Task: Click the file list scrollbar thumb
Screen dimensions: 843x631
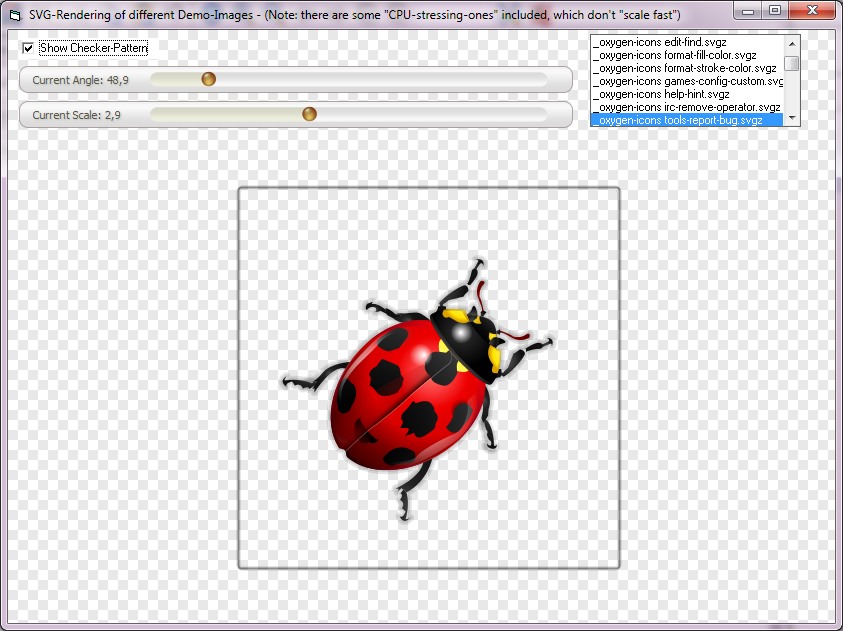Action: [792, 63]
